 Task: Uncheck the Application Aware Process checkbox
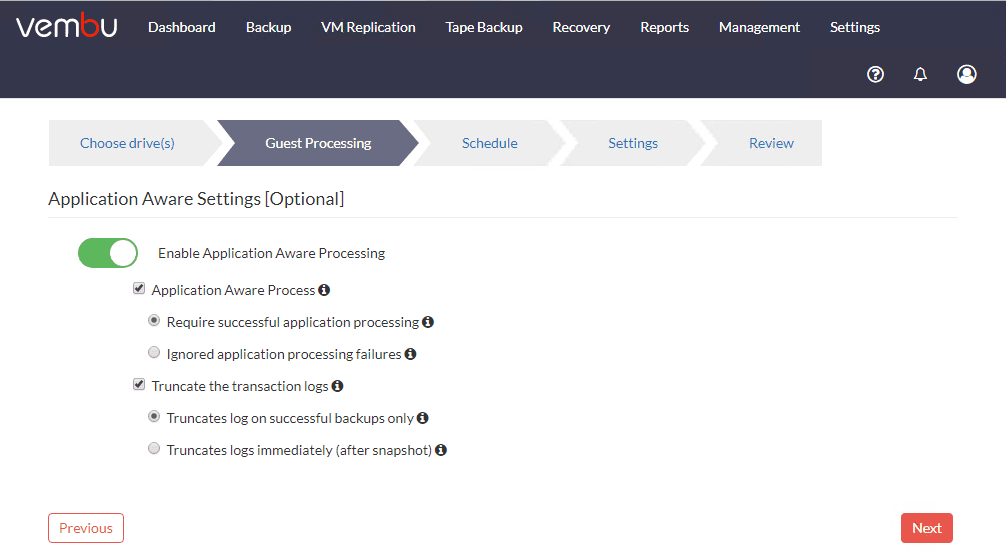click(x=139, y=289)
